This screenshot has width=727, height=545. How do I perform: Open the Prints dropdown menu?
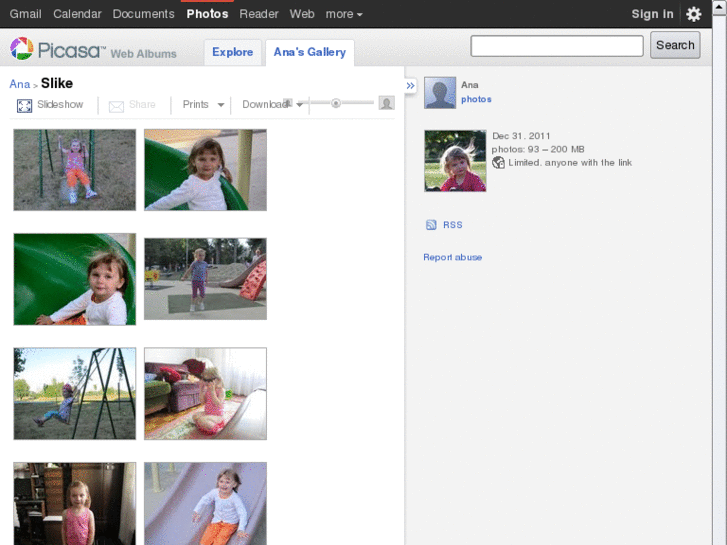pos(203,105)
